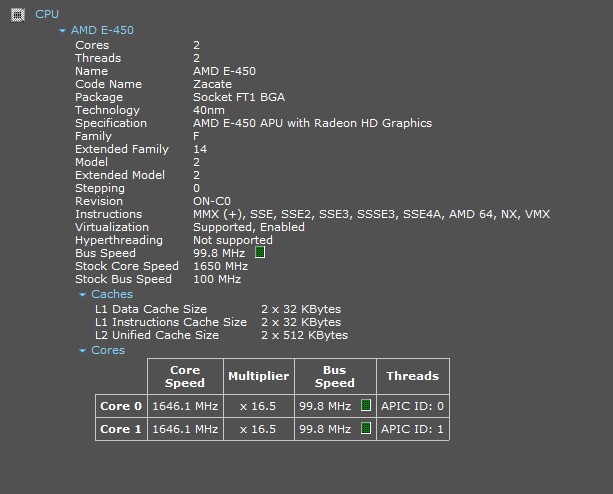Viewport: 613px width, 494px height.
Task: Click green graph icon in Core 1 row
Action: click(366, 428)
